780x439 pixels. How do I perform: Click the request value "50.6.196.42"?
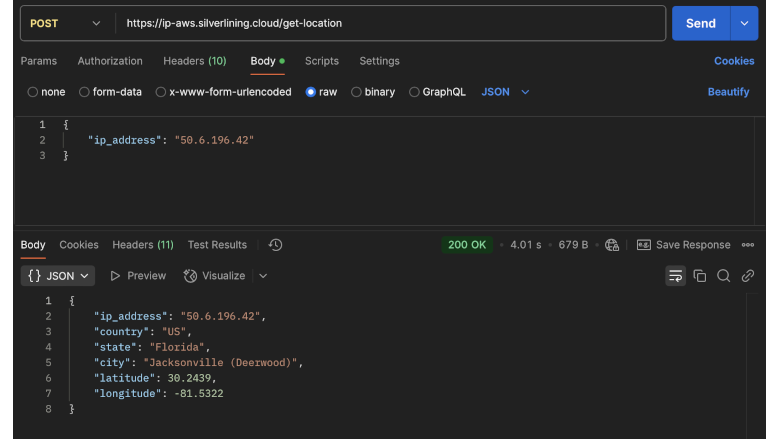214,140
